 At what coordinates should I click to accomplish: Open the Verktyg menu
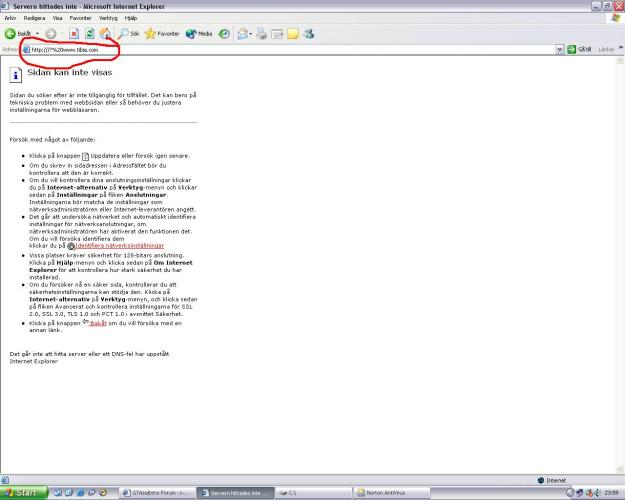point(108,18)
